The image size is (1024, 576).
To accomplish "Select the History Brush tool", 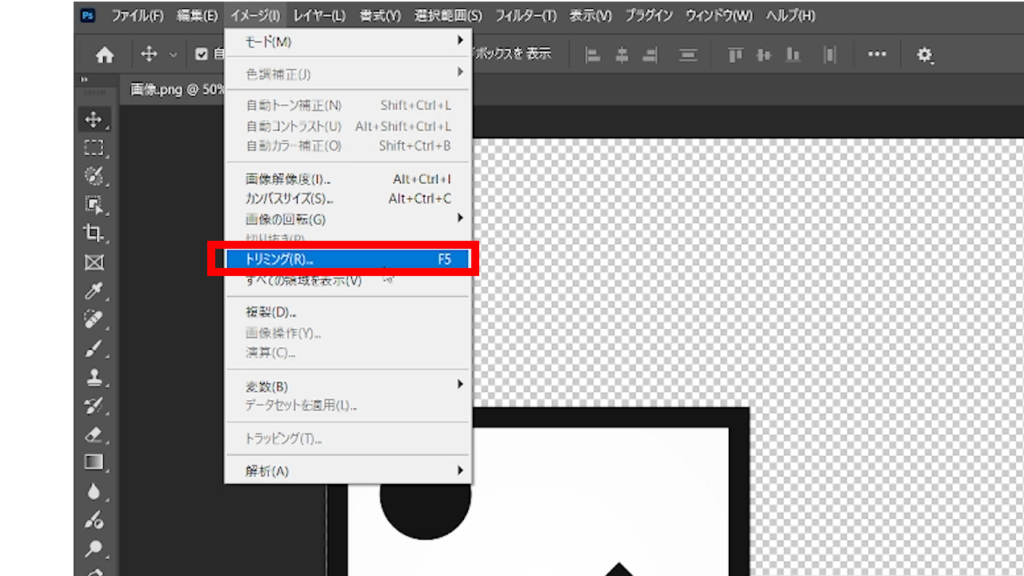I will click(93, 406).
